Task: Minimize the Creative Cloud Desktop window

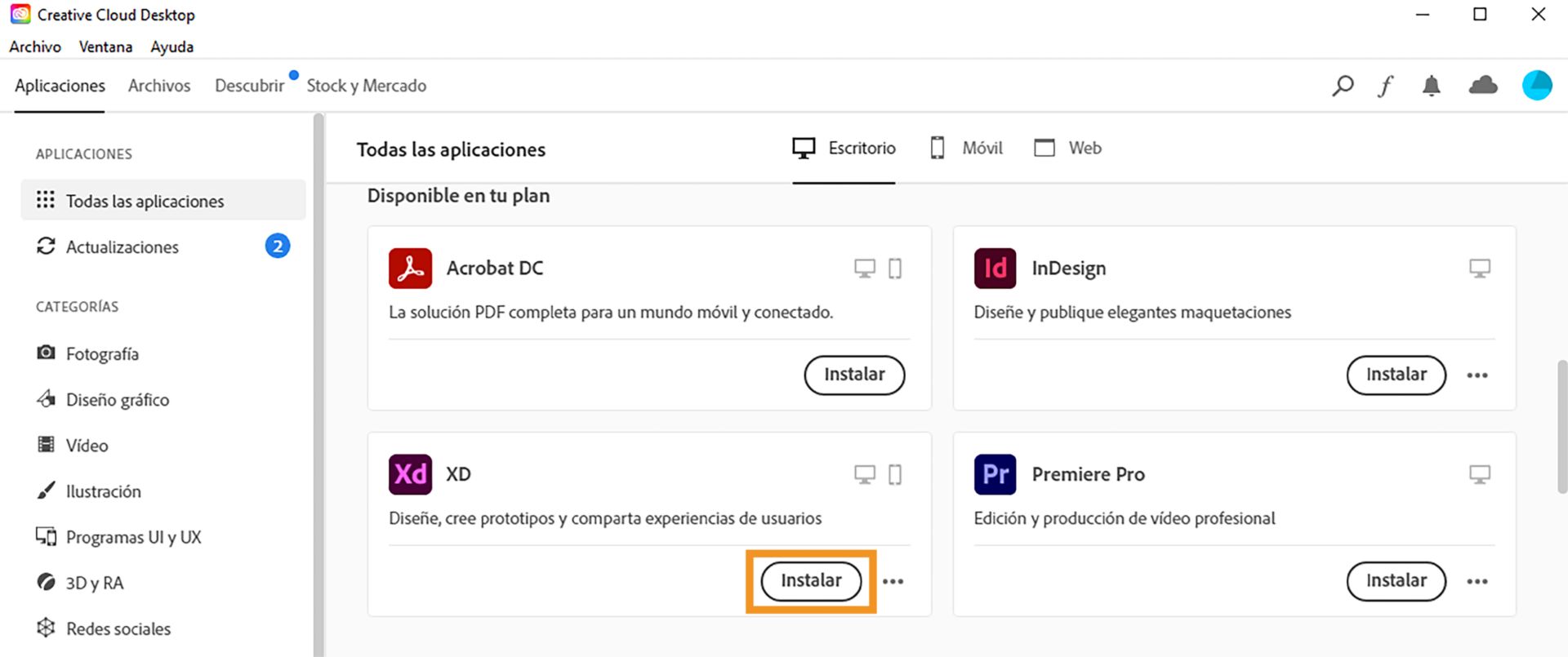Action: click(1423, 15)
